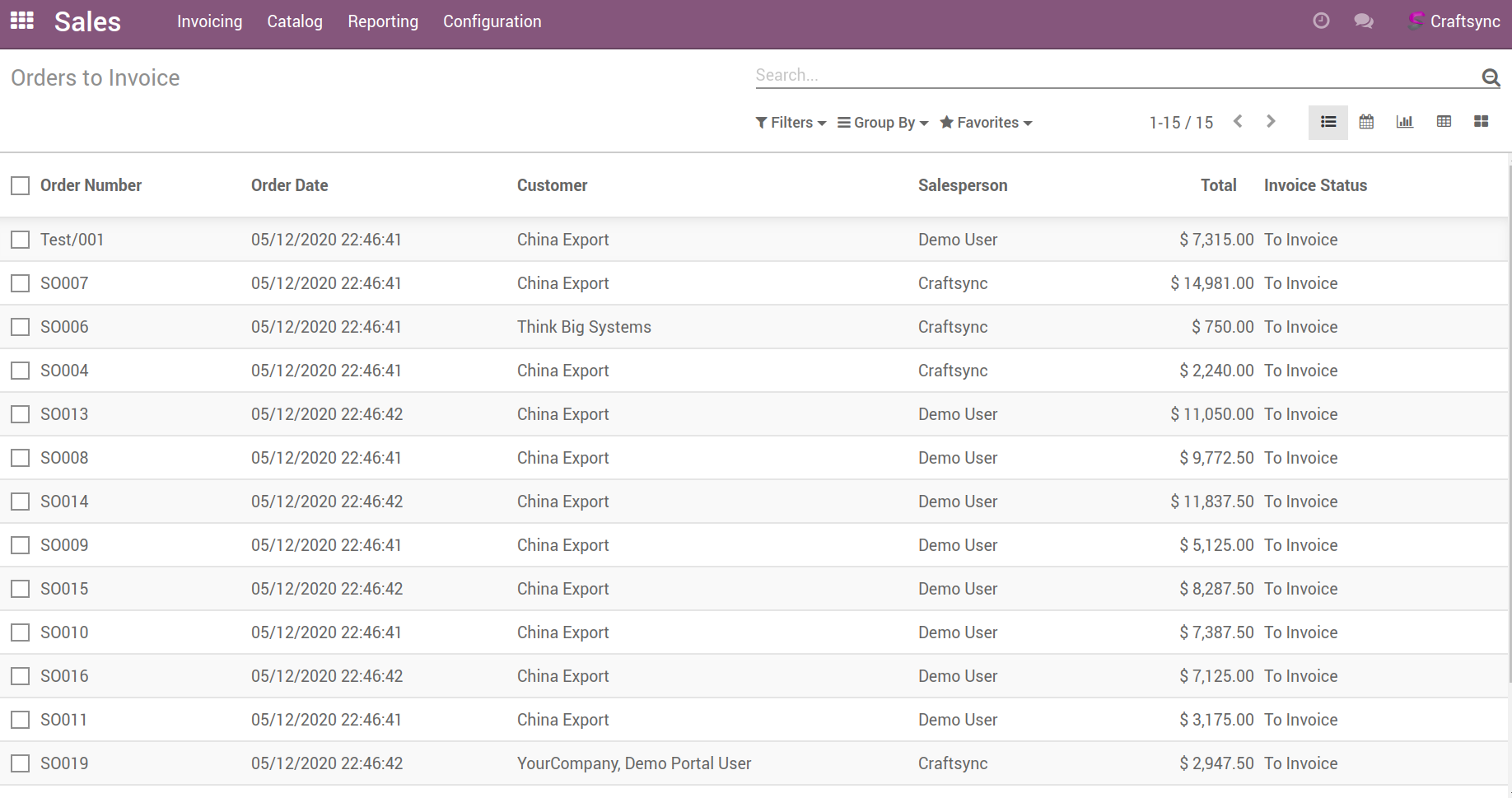The width and height of the screenshot is (1512, 798).
Task: Select the checkbox for order S0007
Action: (21, 283)
